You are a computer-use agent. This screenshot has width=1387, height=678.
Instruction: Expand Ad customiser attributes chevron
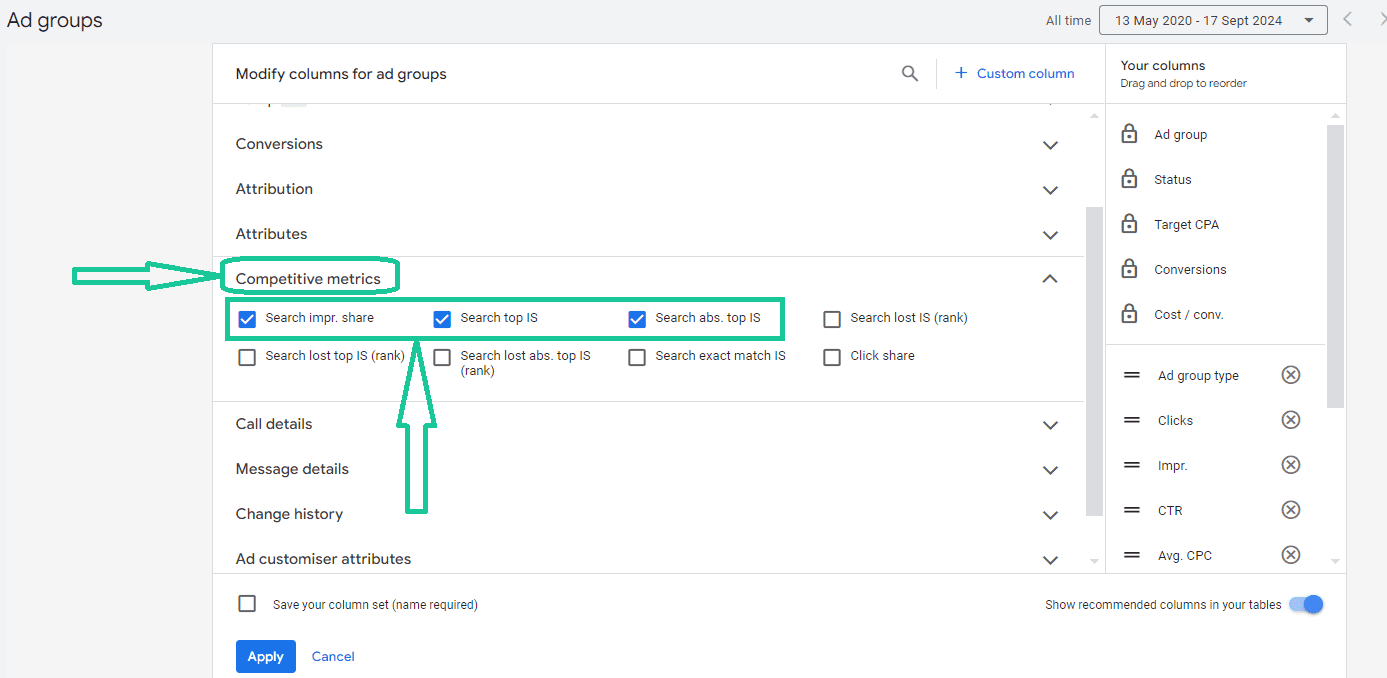(x=1050, y=560)
